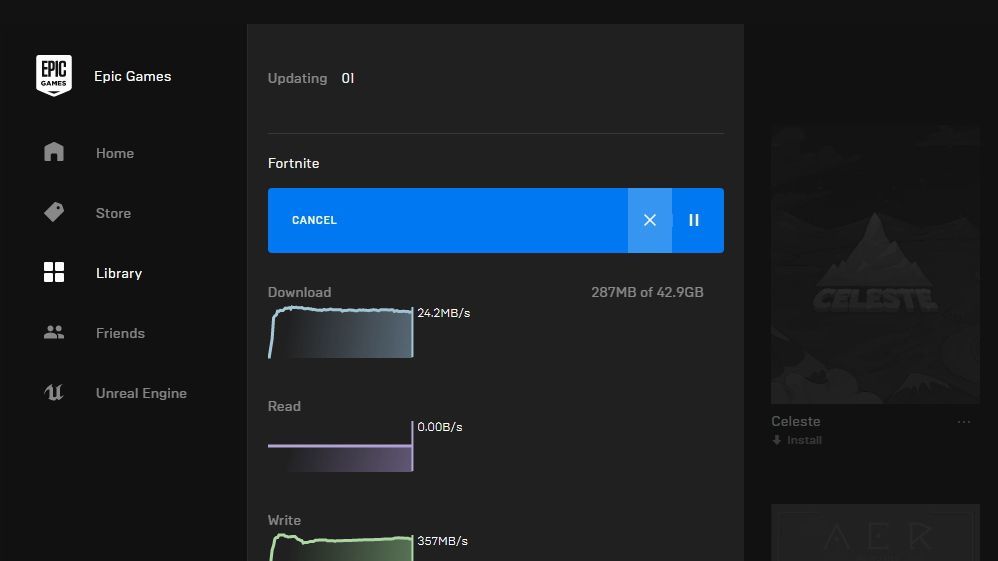Click the Updating status label
Image resolution: width=998 pixels, height=561 pixels.
point(297,78)
